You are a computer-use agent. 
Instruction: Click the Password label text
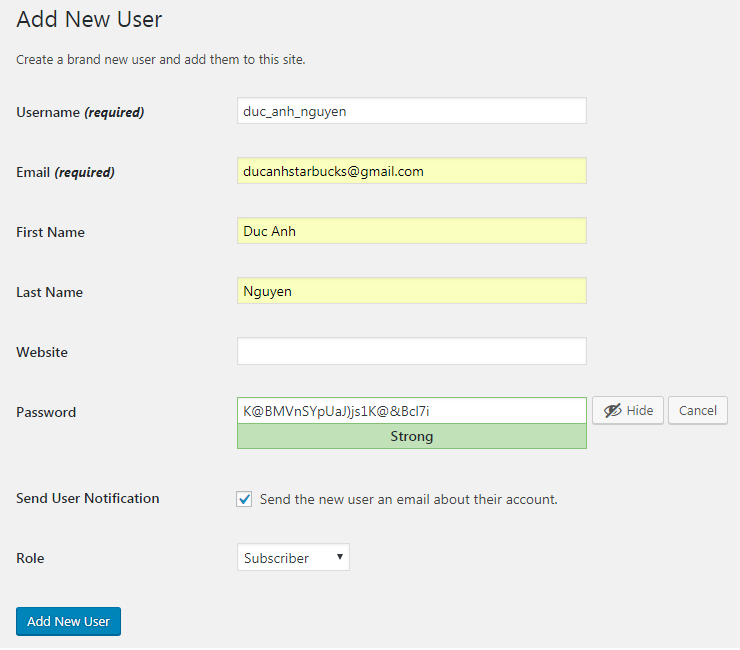[x=46, y=412]
